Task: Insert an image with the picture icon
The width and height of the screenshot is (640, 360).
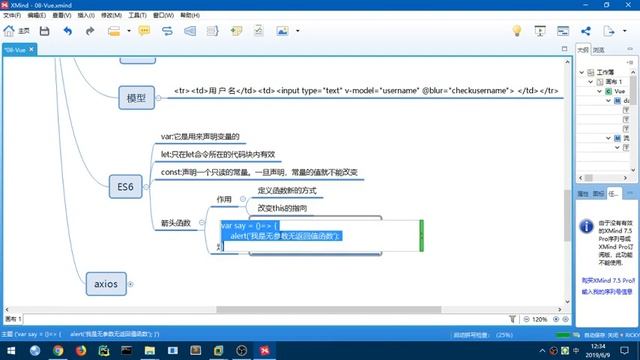Action: pyautogui.click(x=282, y=31)
